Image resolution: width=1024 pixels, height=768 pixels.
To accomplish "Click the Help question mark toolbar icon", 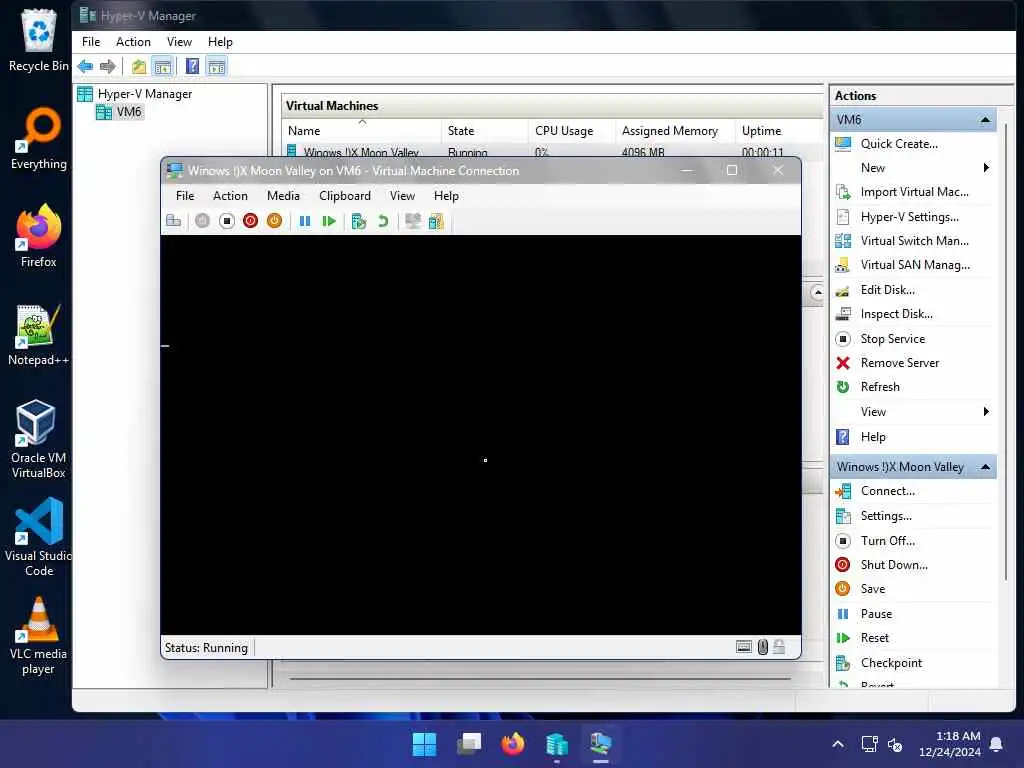I will click(192, 66).
